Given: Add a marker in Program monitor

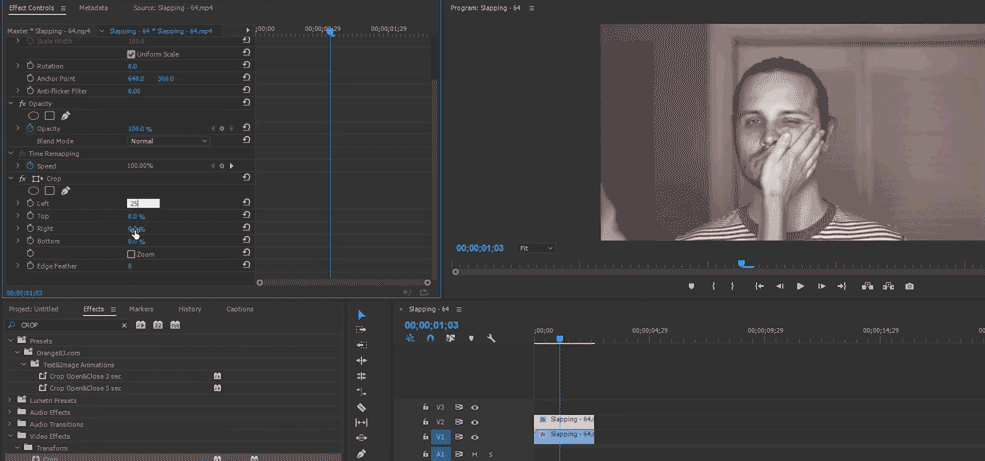Looking at the screenshot, I should pos(692,286).
